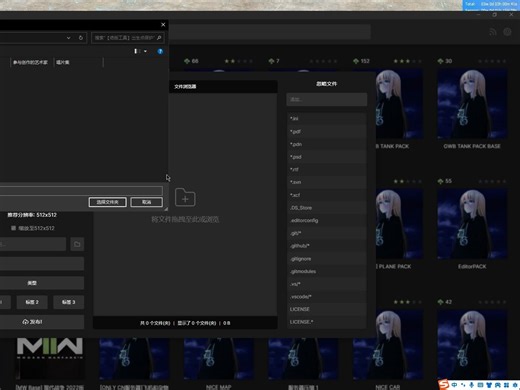Select the *.svn ignore entry
Image resolution: width=520 pixels, height=390 pixels.
(x=327, y=182)
